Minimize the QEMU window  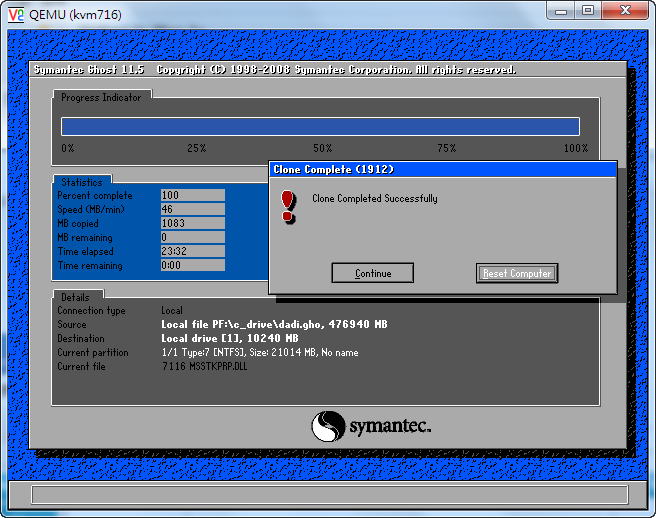pos(561,10)
